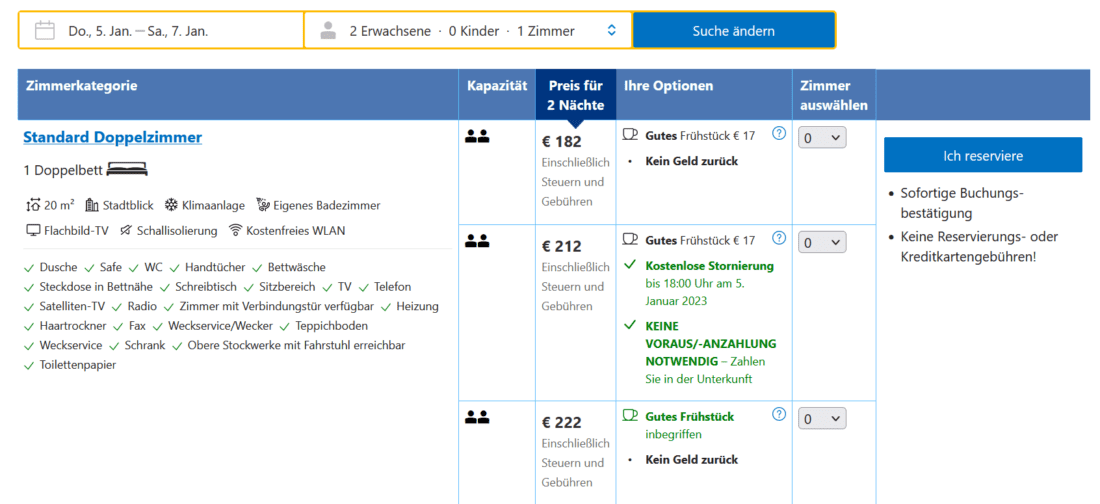Viewport: 1100px width, 504px height.
Task: Click help icon for €182 breakfast option
Action: (x=779, y=133)
